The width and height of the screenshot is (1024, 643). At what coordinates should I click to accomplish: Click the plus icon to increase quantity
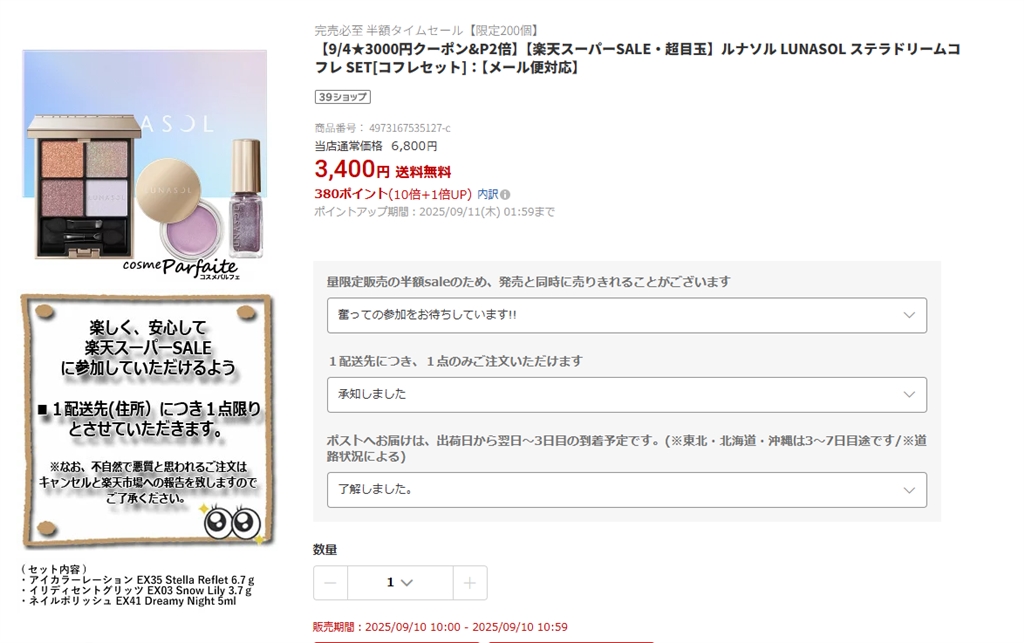point(470,582)
